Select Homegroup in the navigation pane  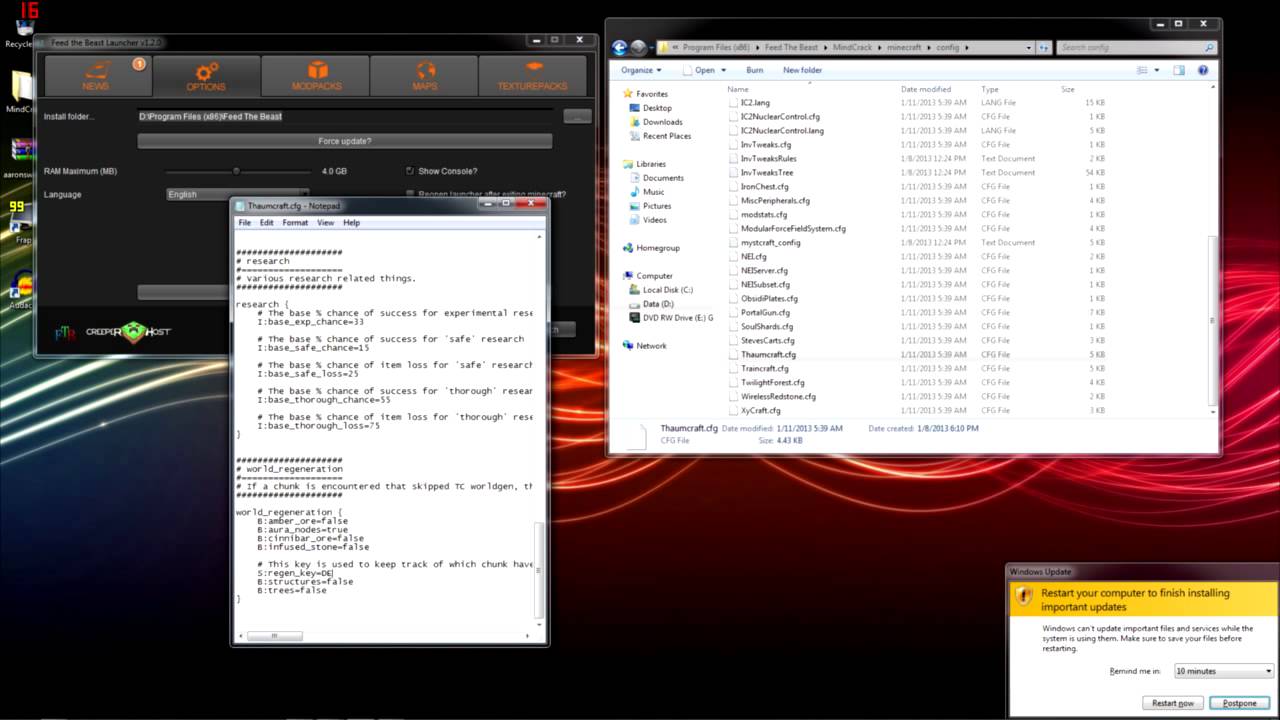coord(658,248)
